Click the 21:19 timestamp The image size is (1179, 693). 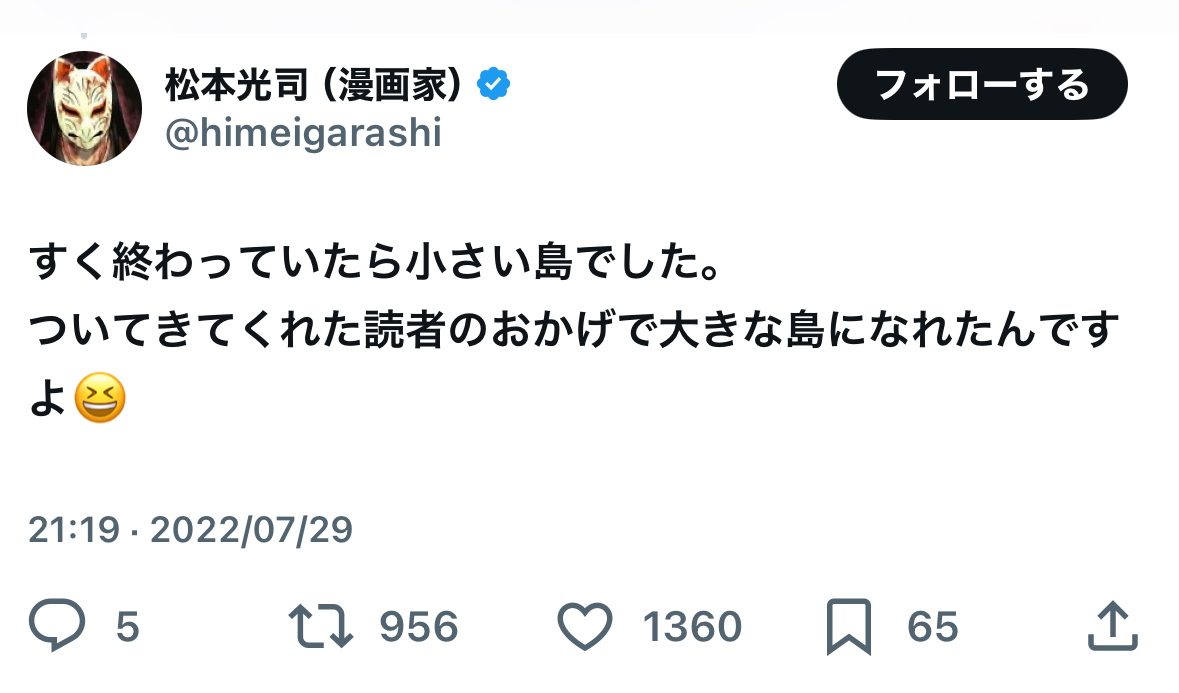72,529
